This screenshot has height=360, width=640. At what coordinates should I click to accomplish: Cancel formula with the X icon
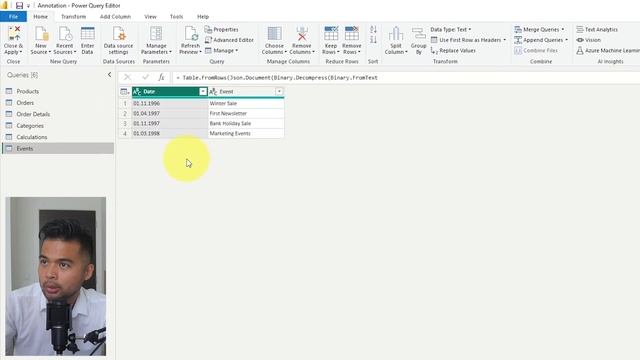click(127, 77)
